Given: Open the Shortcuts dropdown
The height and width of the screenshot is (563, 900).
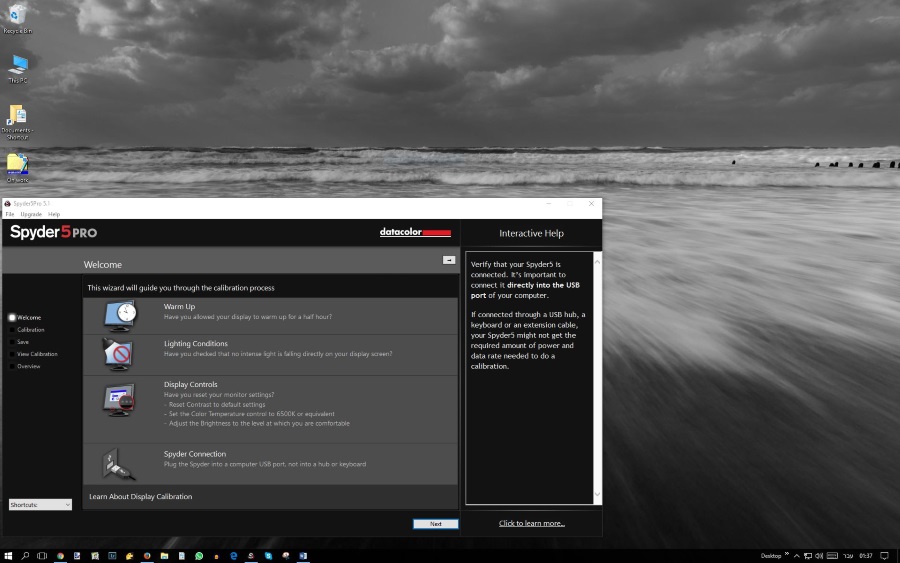Looking at the screenshot, I should [x=40, y=504].
